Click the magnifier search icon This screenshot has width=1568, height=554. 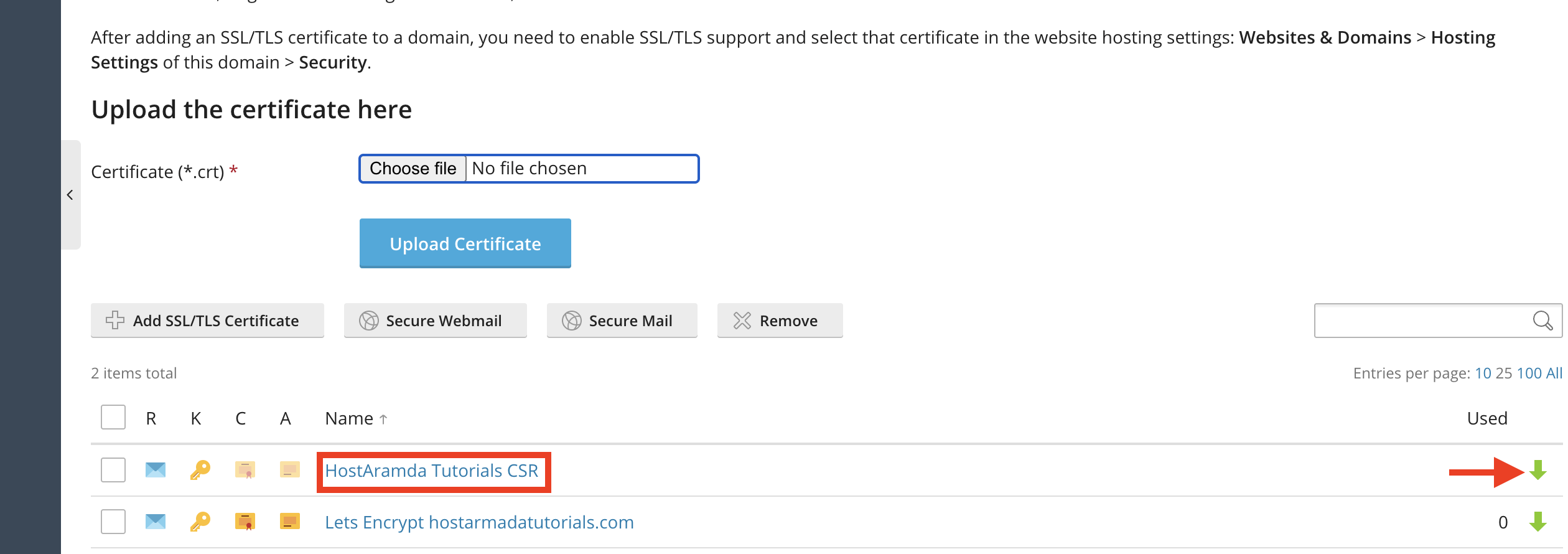pos(1542,321)
